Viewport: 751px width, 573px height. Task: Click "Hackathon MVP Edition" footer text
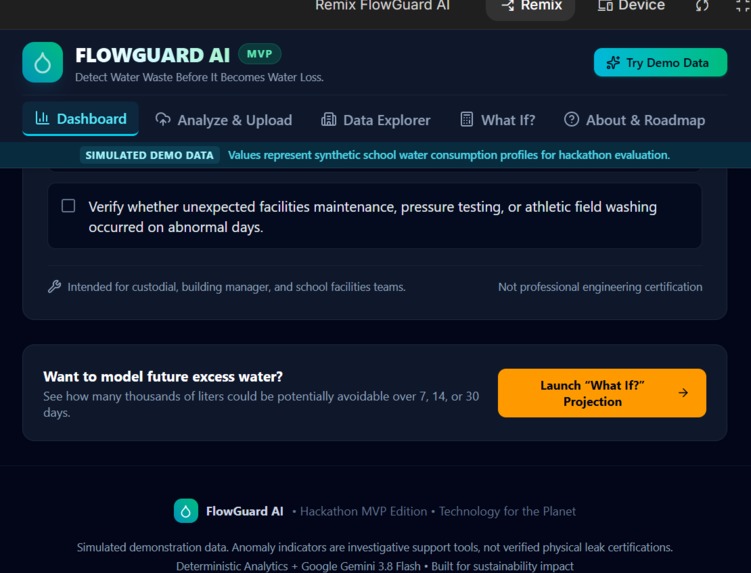click(364, 511)
